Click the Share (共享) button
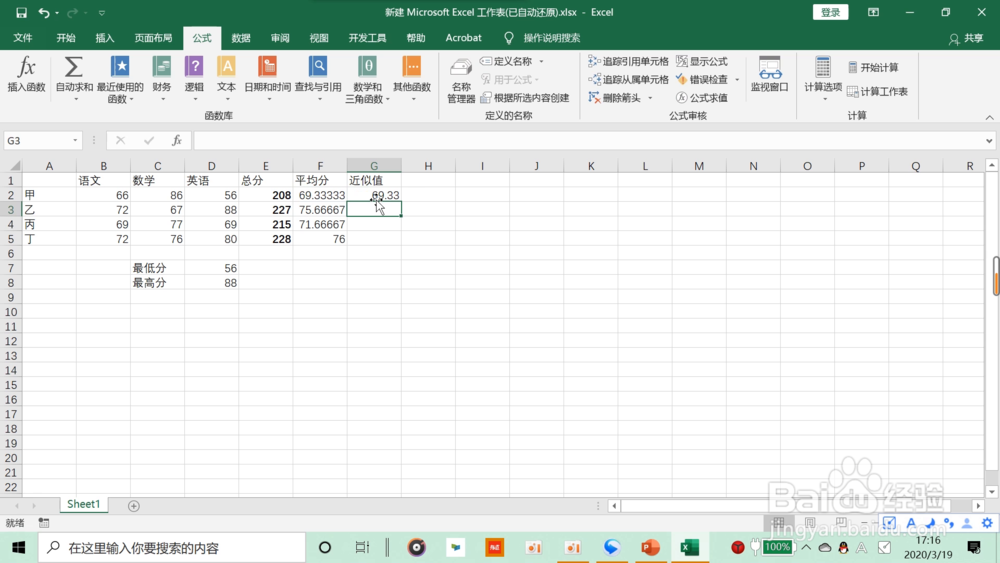Screen dimensions: 1000x563 (966, 38)
